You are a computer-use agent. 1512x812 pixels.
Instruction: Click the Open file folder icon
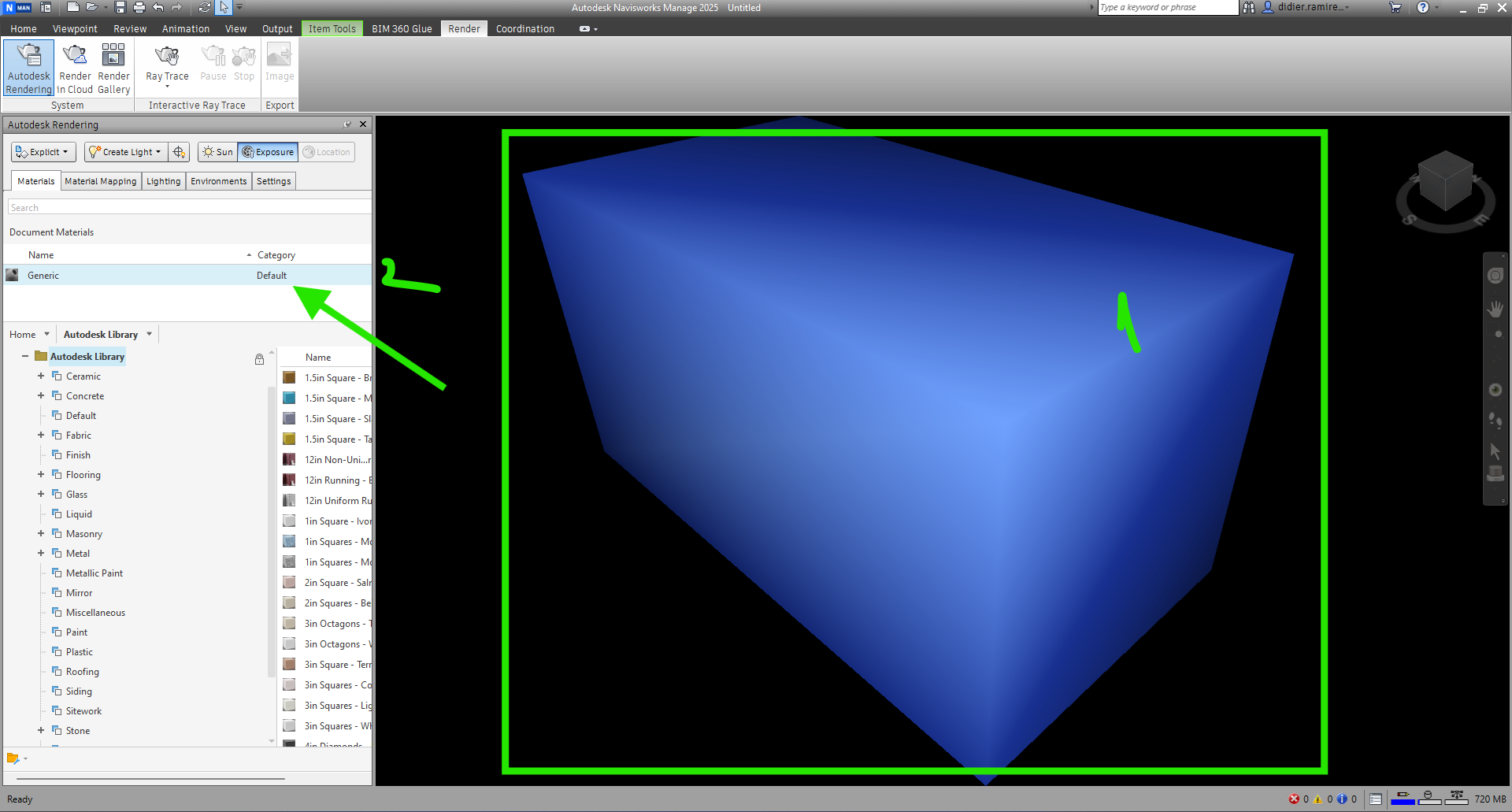point(92,7)
